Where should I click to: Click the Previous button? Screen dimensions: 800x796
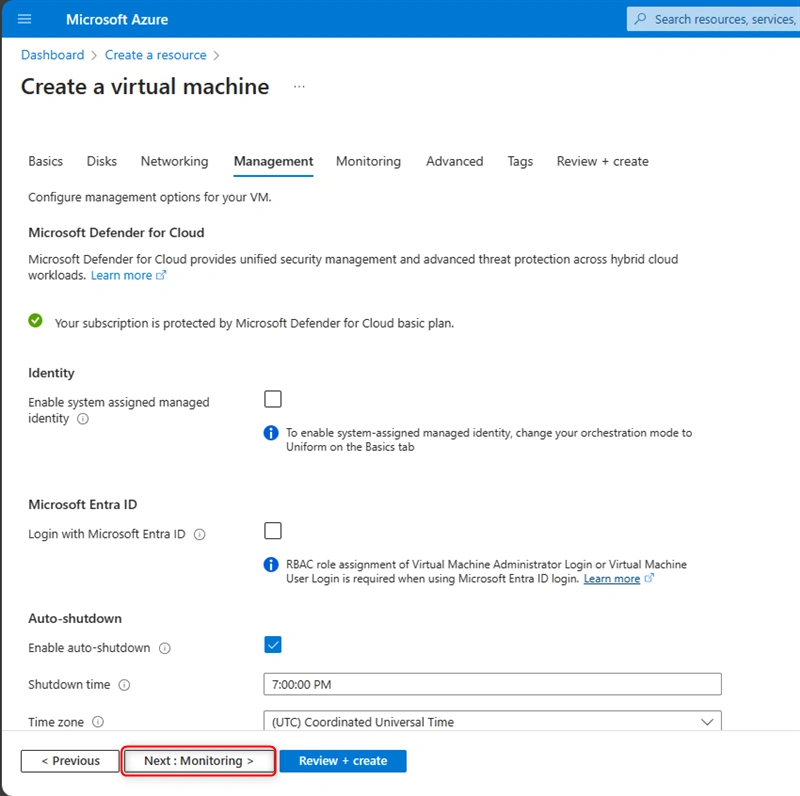[70, 761]
